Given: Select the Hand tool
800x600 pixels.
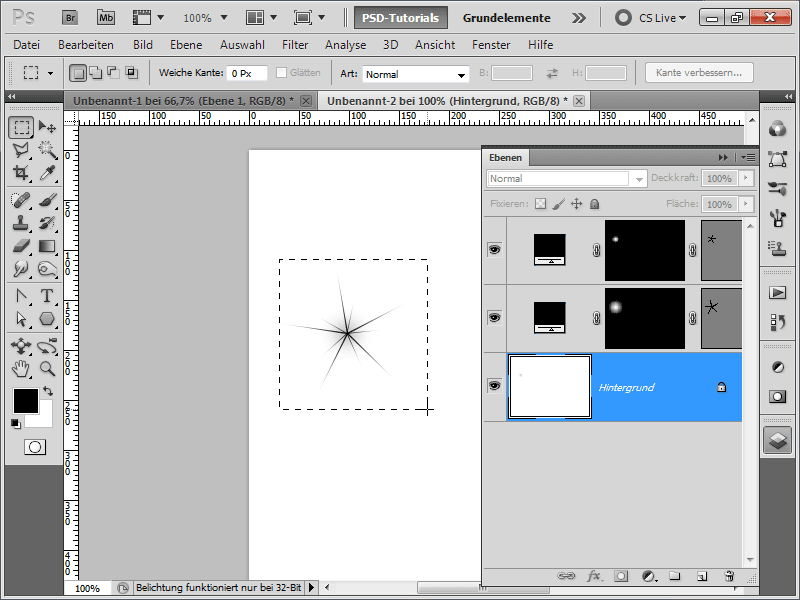Looking at the screenshot, I should [x=21, y=368].
